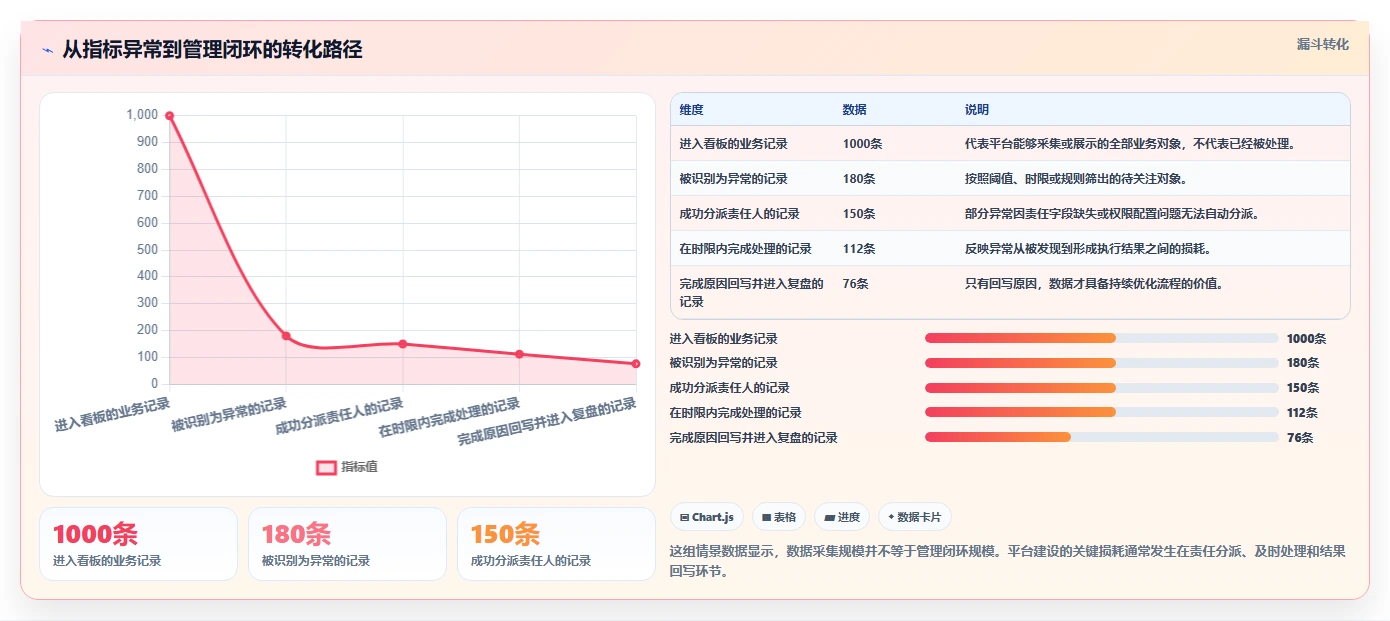Click the progress bar for 进入看板的业务记录
This screenshot has height=621, width=1390.
tap(1102, 338)
